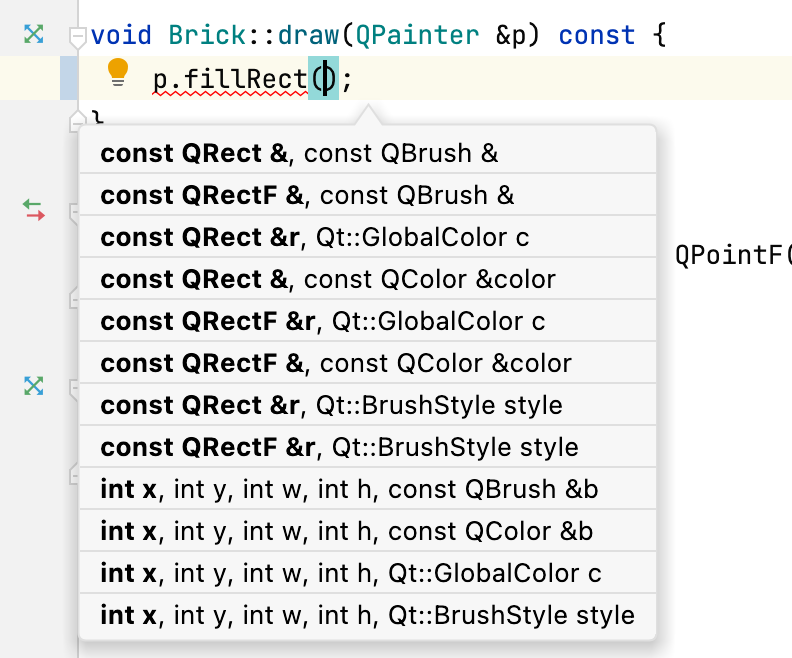
Task: Click the QPainter type in the signature
Action: pyautogui.click(x=417, y=35)
